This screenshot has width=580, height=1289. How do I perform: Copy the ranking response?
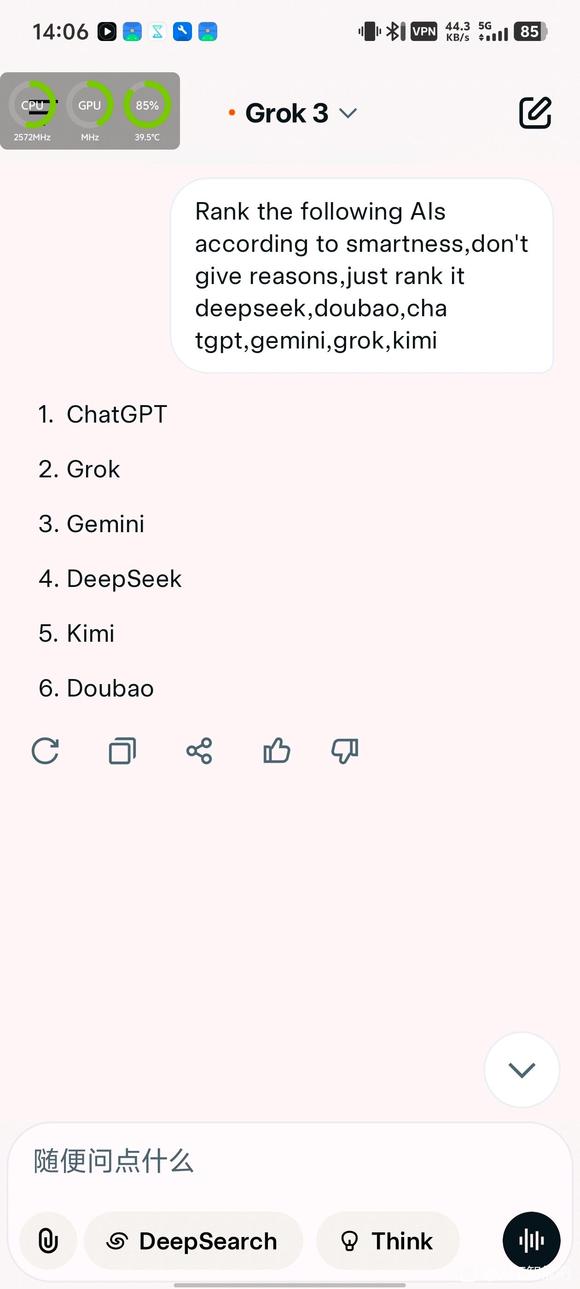(x=122, y=751)
